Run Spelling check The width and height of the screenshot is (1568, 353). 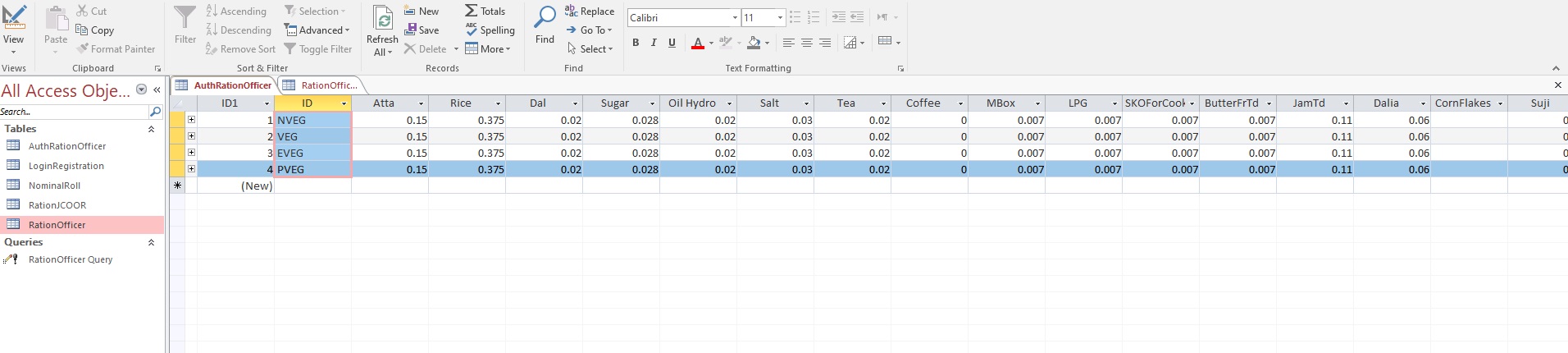coord(490,30)
